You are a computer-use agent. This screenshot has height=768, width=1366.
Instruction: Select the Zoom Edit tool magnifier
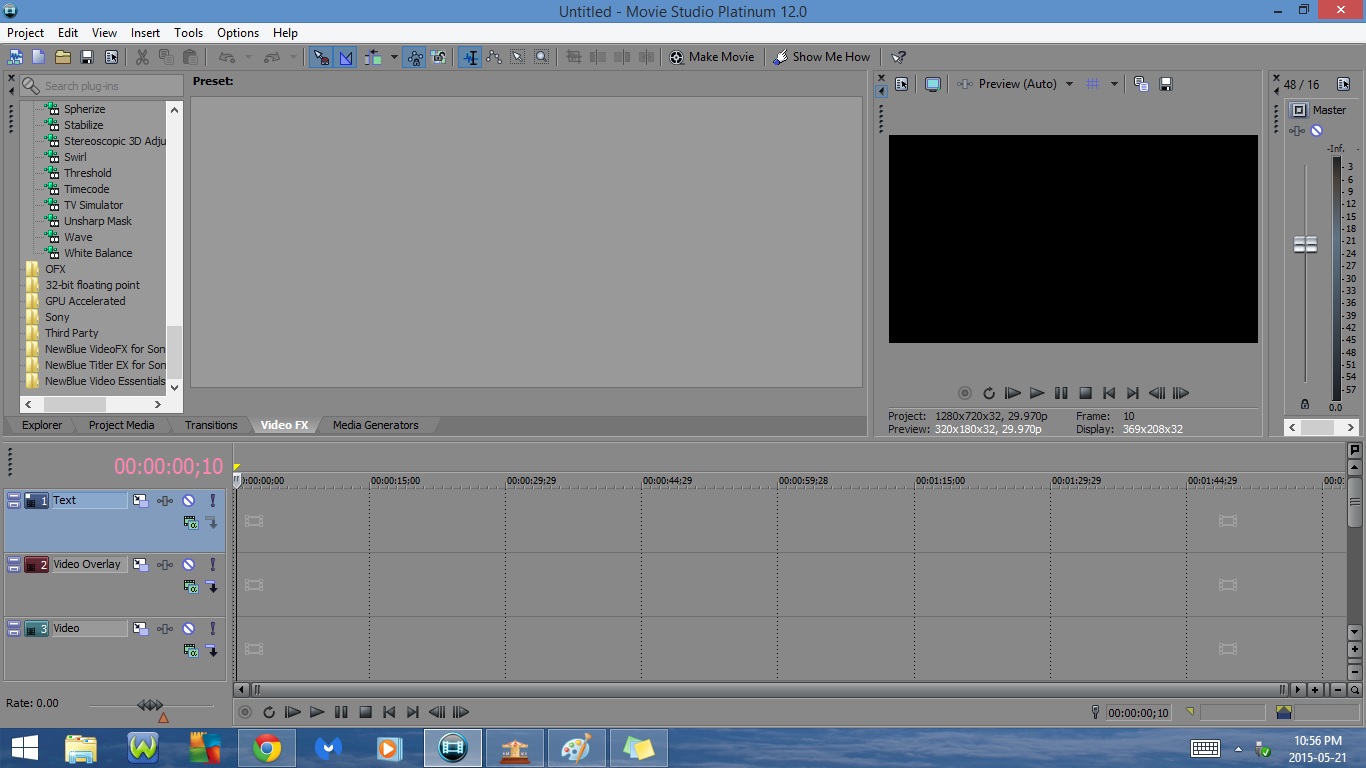point(542,57)
